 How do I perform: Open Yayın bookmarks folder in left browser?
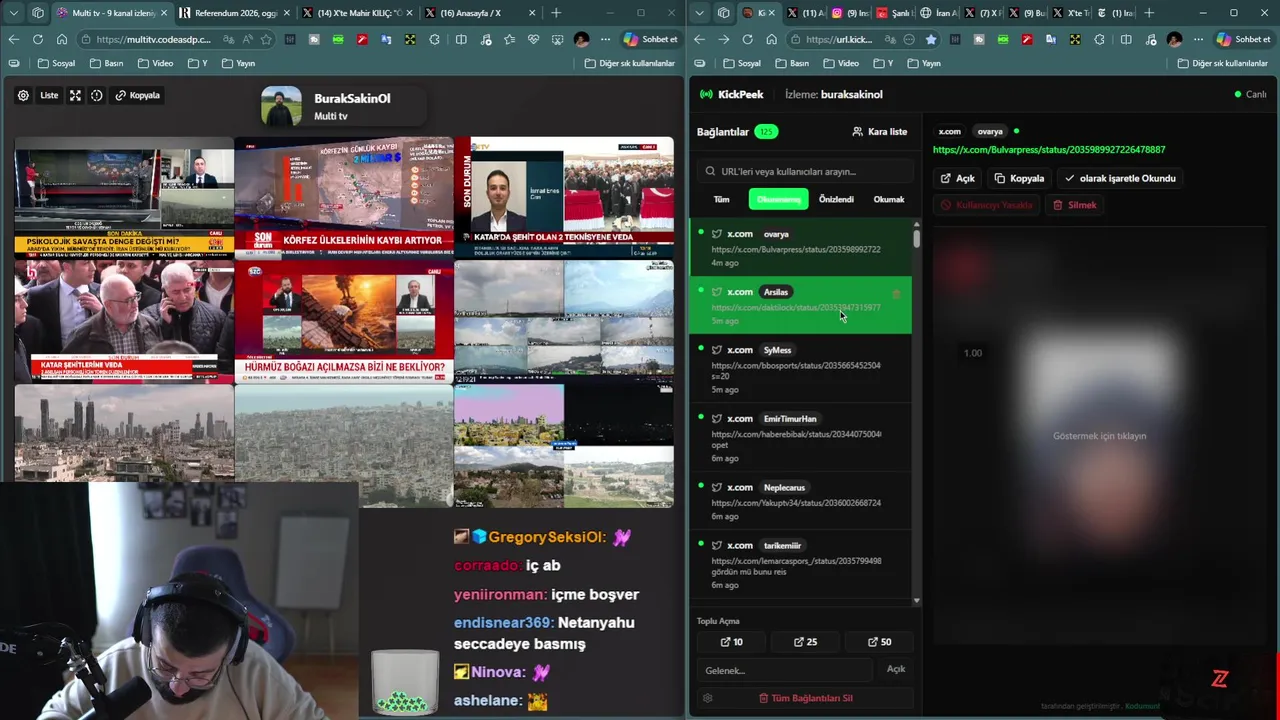[x=238, y=63]
